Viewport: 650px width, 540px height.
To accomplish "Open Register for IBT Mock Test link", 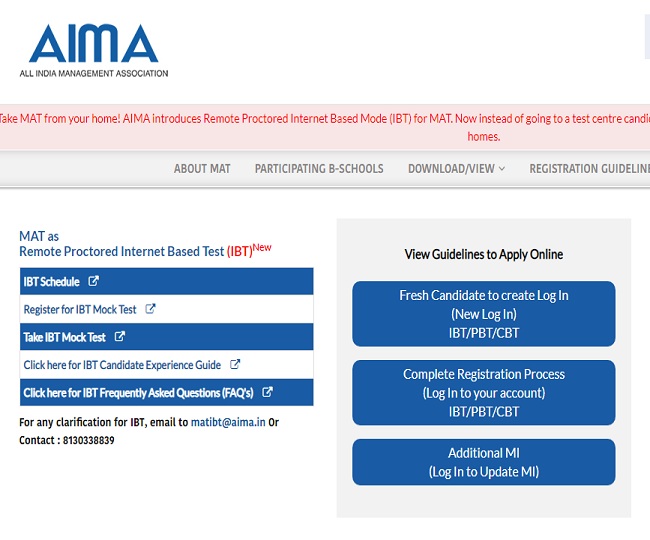I will click(x=80, y=310).
